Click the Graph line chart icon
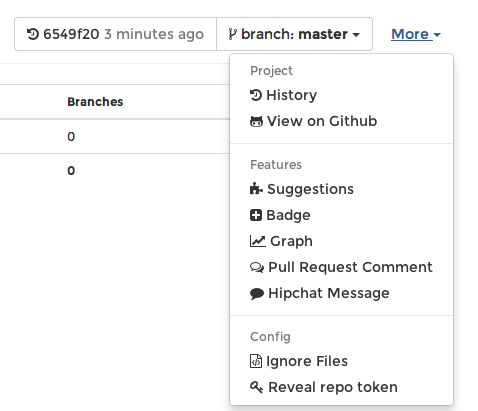Image resolution: width=478 pixels, height=411 pixels. pyautogui.click(x=258, y=241)
